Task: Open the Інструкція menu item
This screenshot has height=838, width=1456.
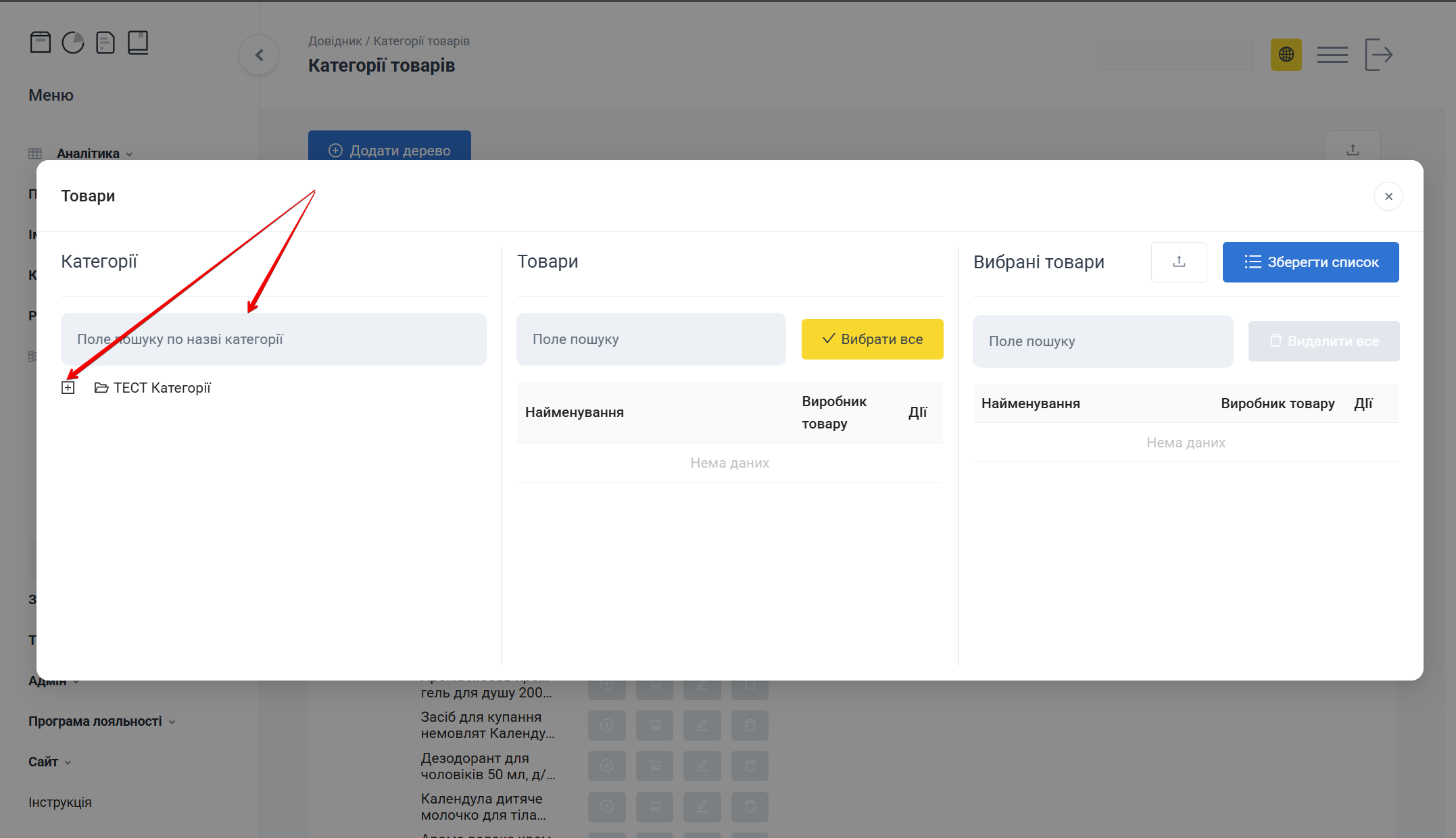Action: pos(60,802)
